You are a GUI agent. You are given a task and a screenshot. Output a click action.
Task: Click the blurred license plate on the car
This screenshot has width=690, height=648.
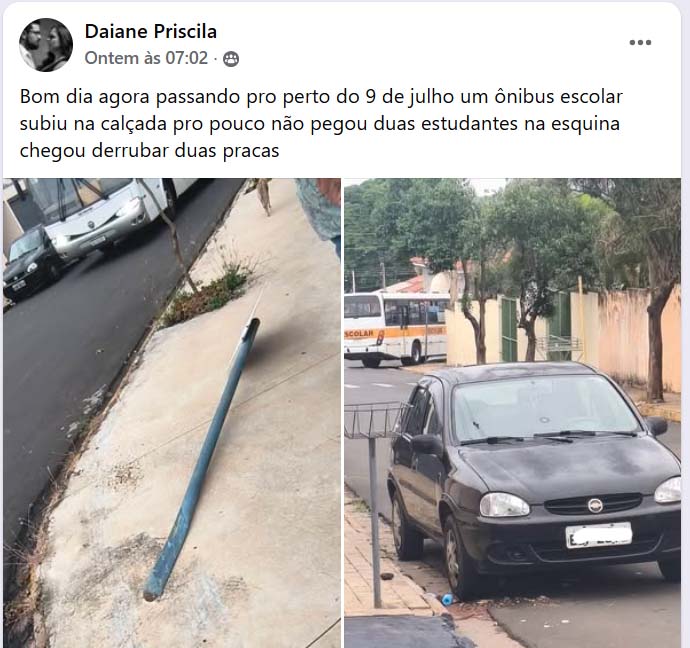click(598, 535)
